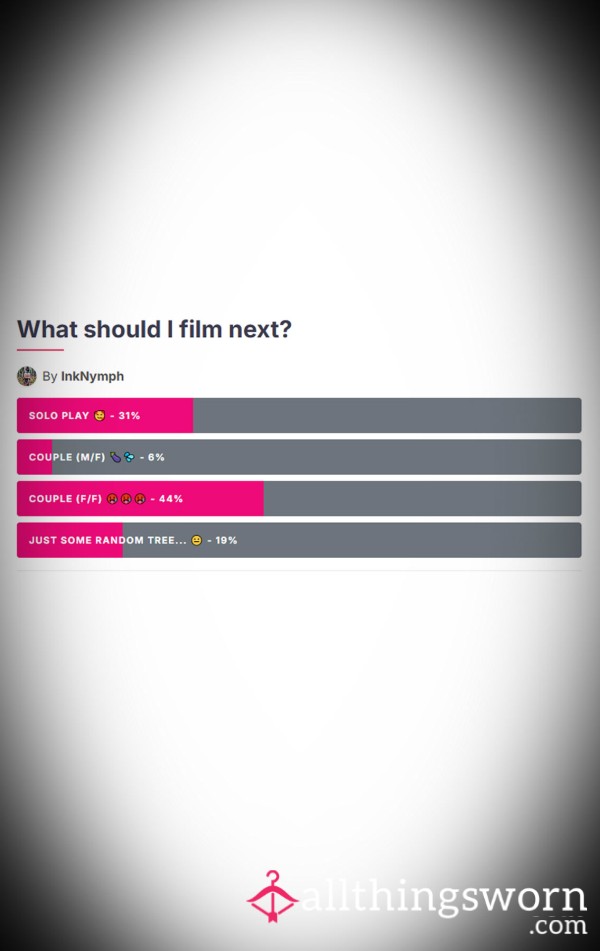Click the middle hot-face emoji in Couple (F/F)

pyautogui.click(x=126, y=499)
